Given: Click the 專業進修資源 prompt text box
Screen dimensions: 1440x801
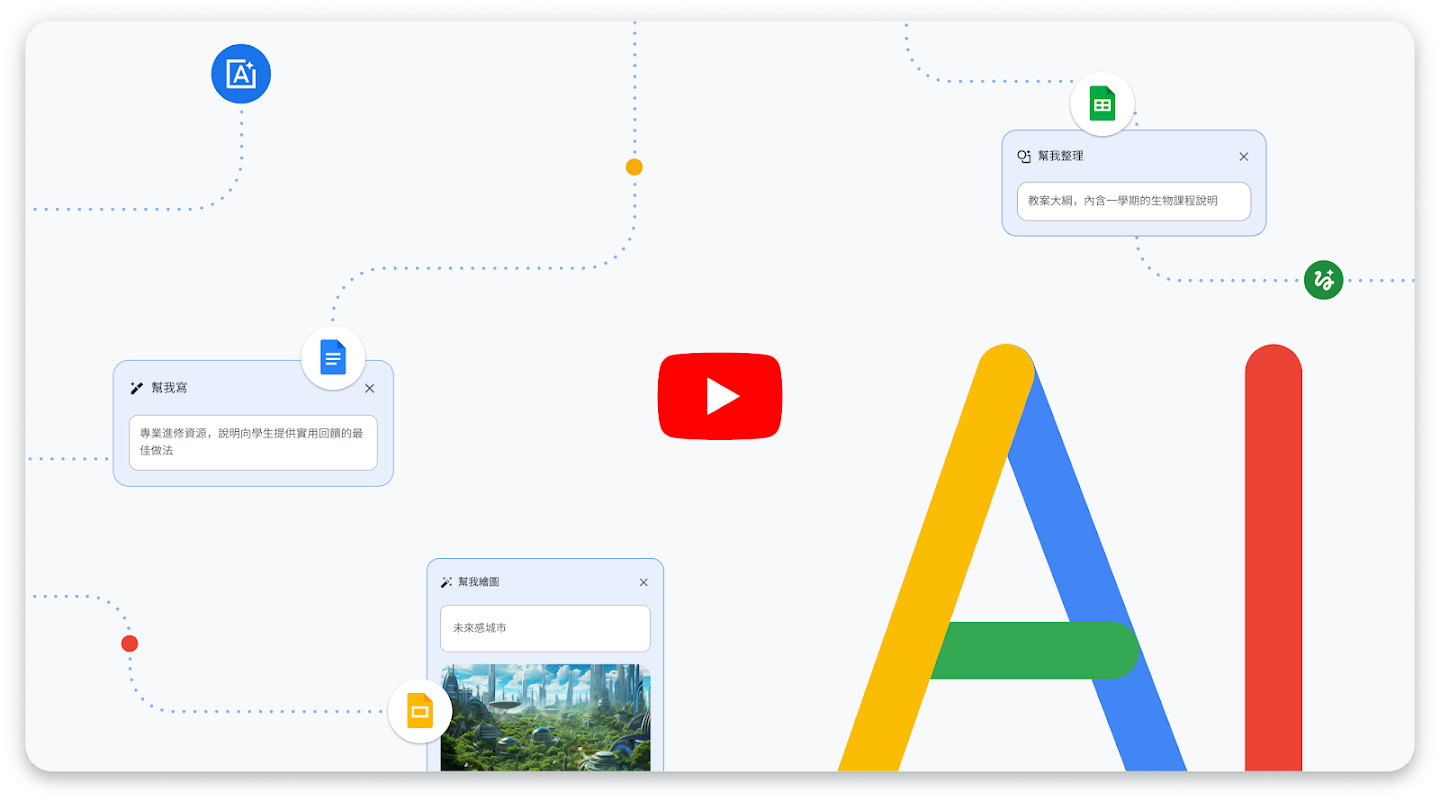Looking at the screenshot, I should (253, 442).
